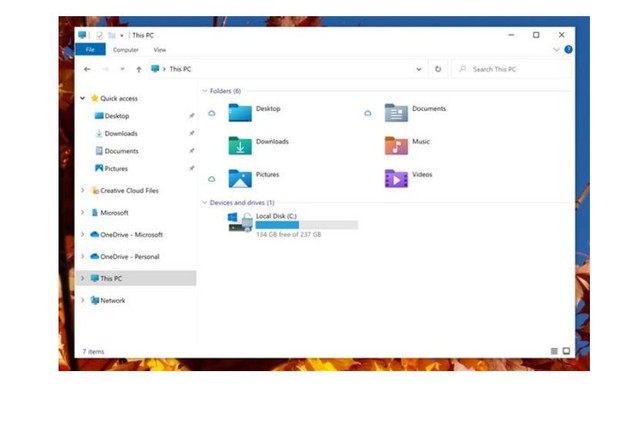Click the Pictures icon in Quick access
Viewport: 640px width, 425px height.
pos(99,168)
